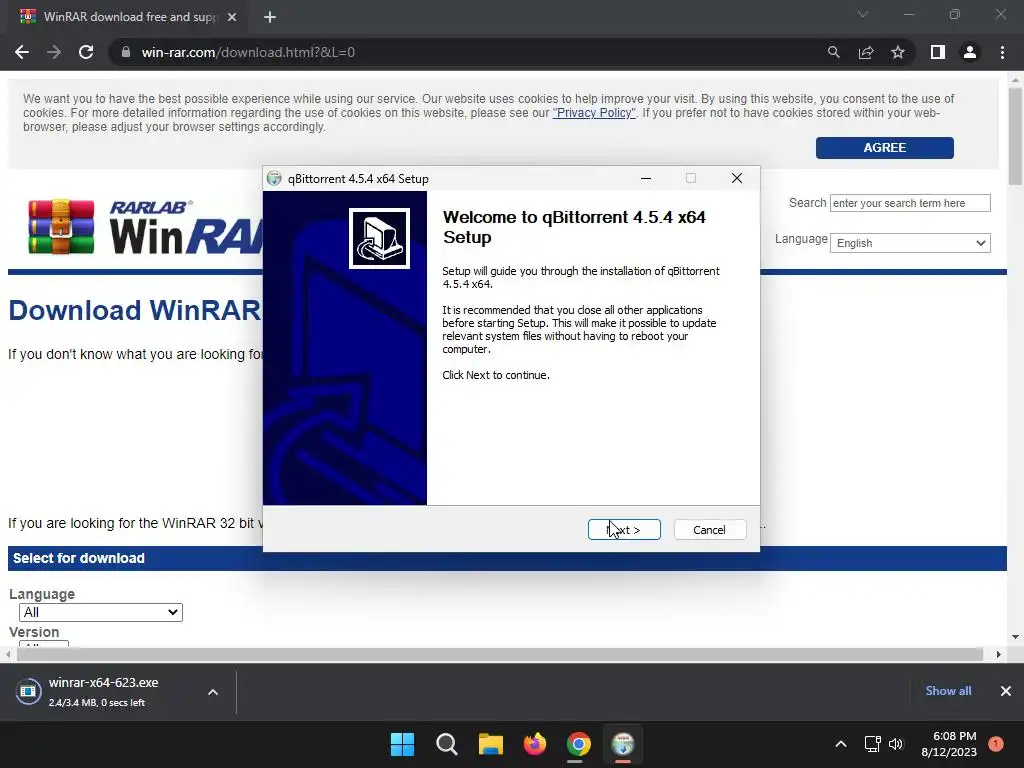Expand the download Language filter set to All
The image size is (1024, 768).
(x=101, y=612)
